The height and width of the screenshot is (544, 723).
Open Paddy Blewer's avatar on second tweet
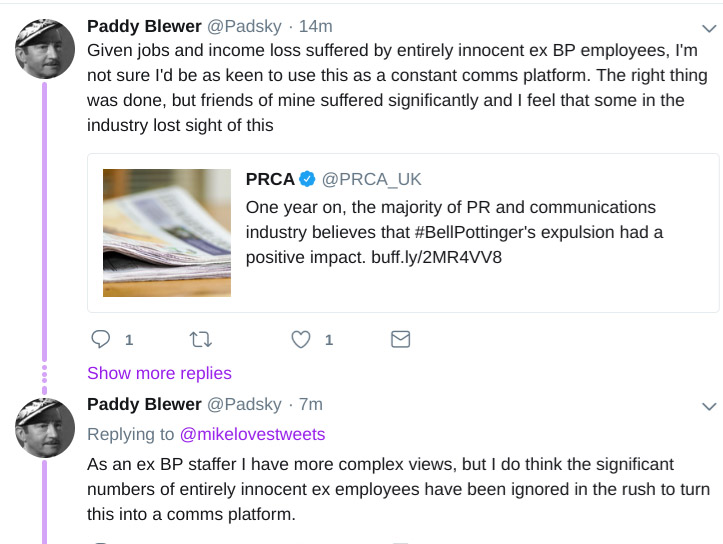pyautogui.click(x=46, y=427)
